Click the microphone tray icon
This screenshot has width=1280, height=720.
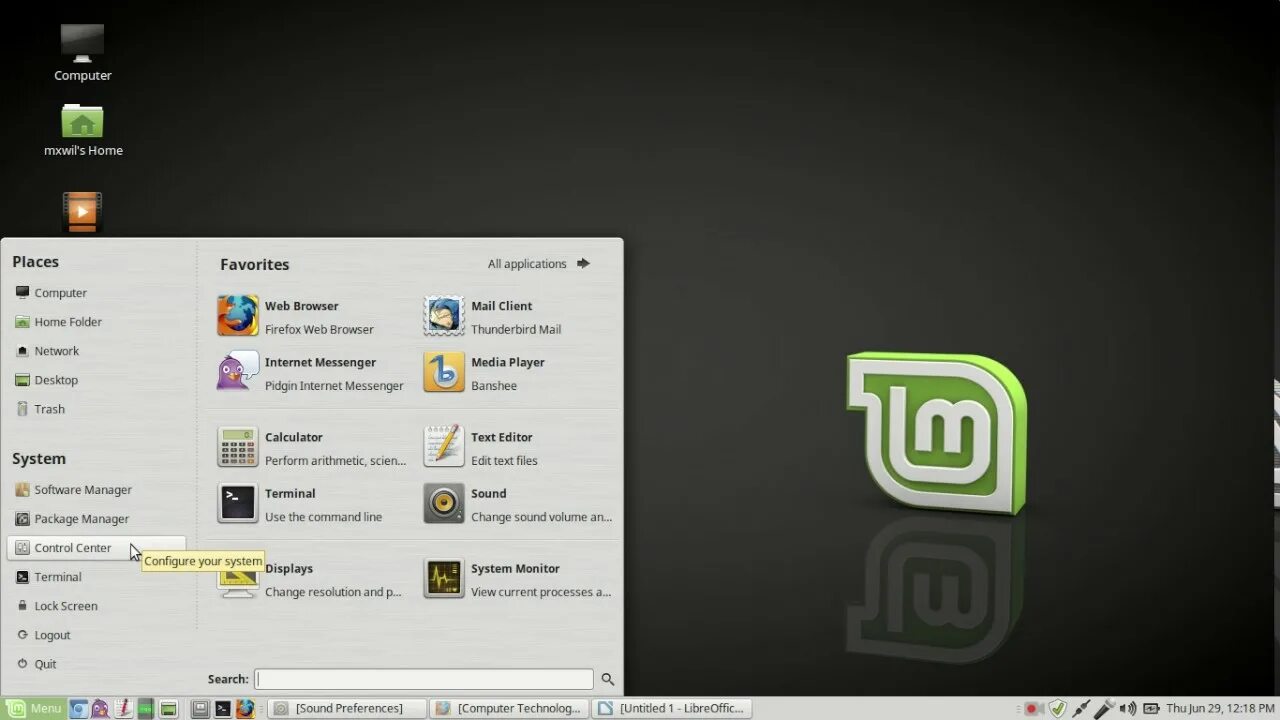[1104, 709]
